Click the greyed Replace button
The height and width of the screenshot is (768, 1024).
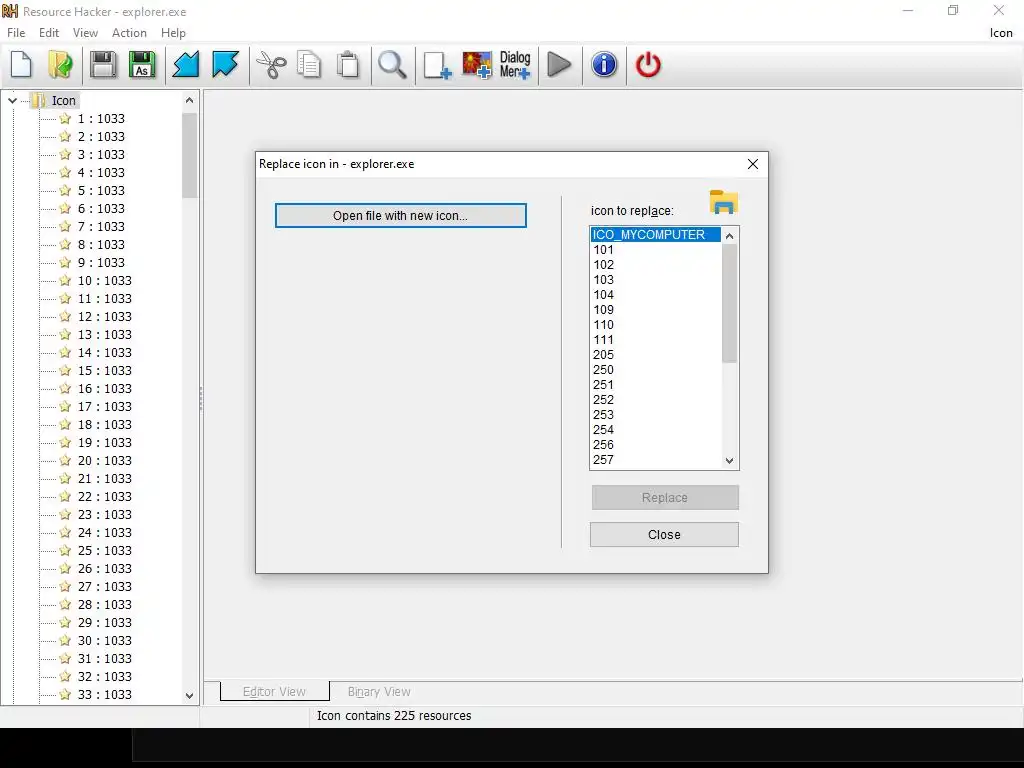click(665, 498)
